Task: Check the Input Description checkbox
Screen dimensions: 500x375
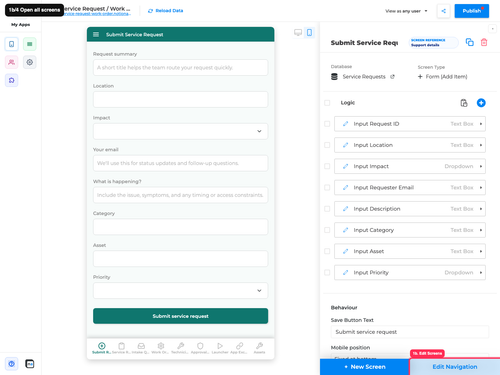Action: [x=327, y=209]
